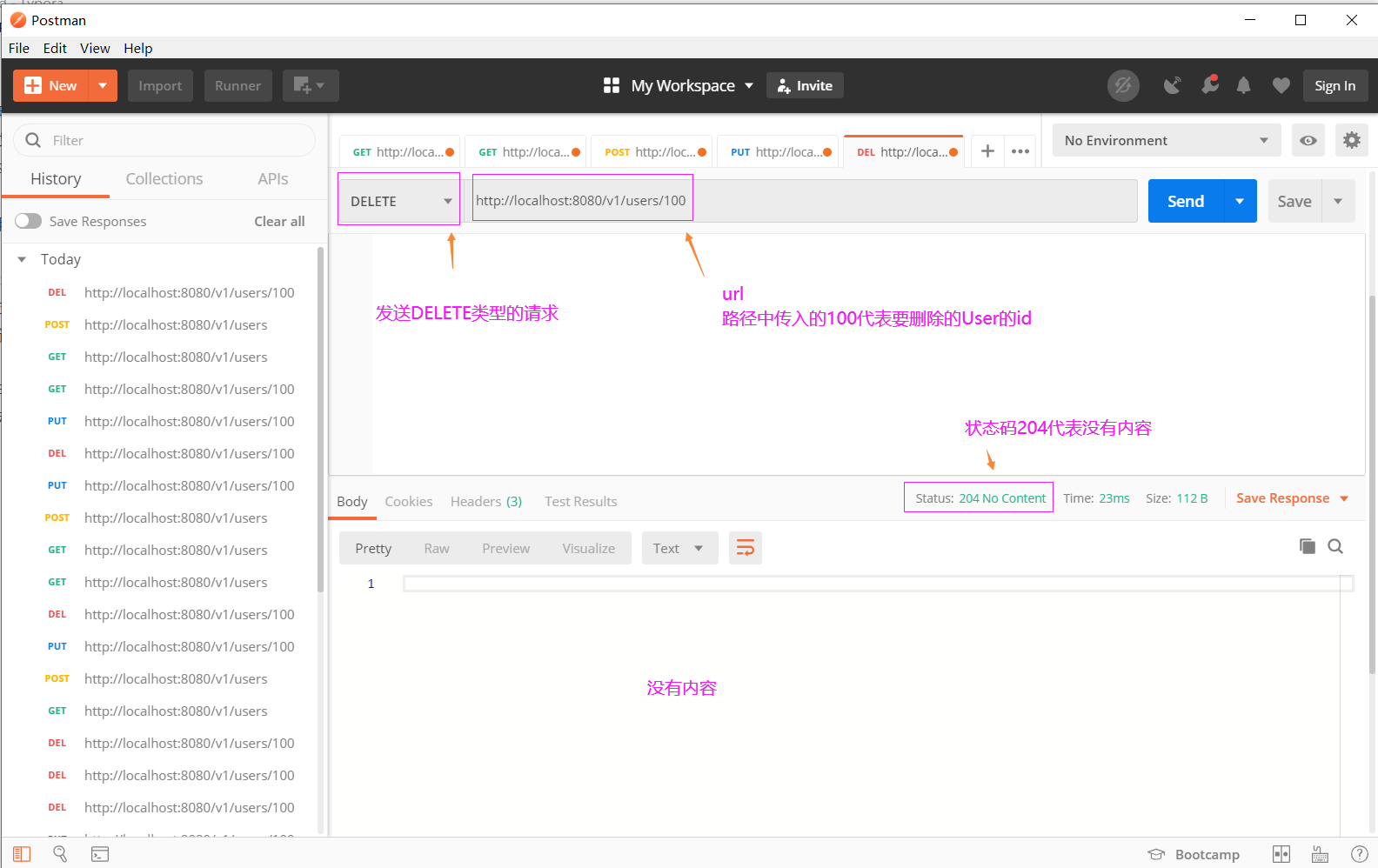Toggle the sidebar with bottom-left icon

[22, 854]
